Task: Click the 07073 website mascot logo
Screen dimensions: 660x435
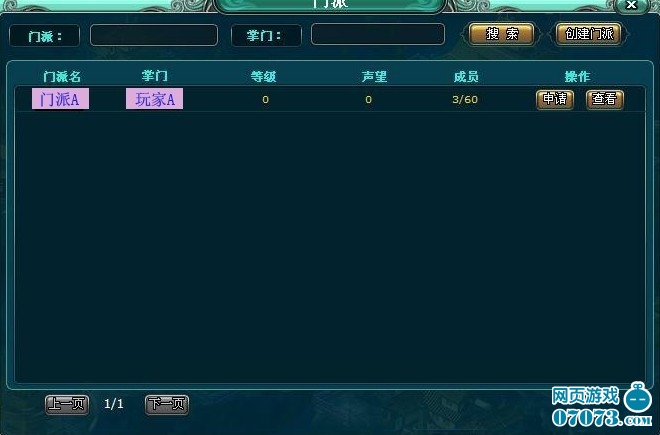Action: (x=638, y=397)
